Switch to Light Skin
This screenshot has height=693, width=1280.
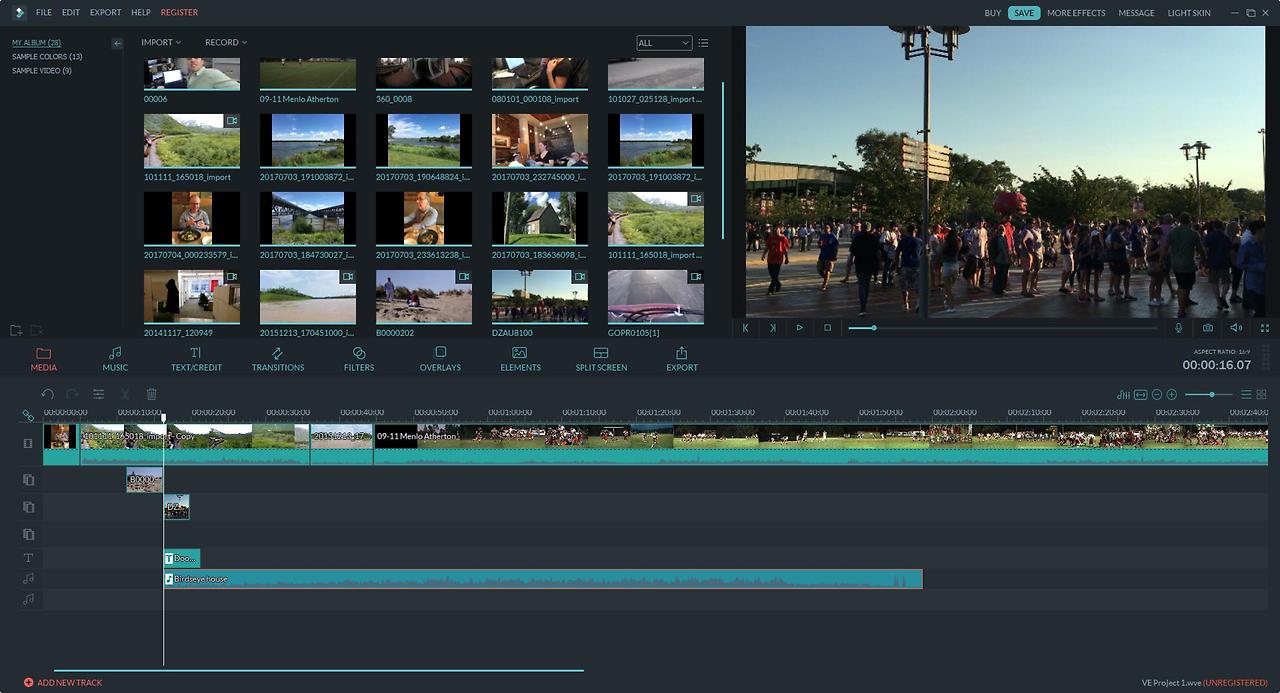[x=1189, y=13]
